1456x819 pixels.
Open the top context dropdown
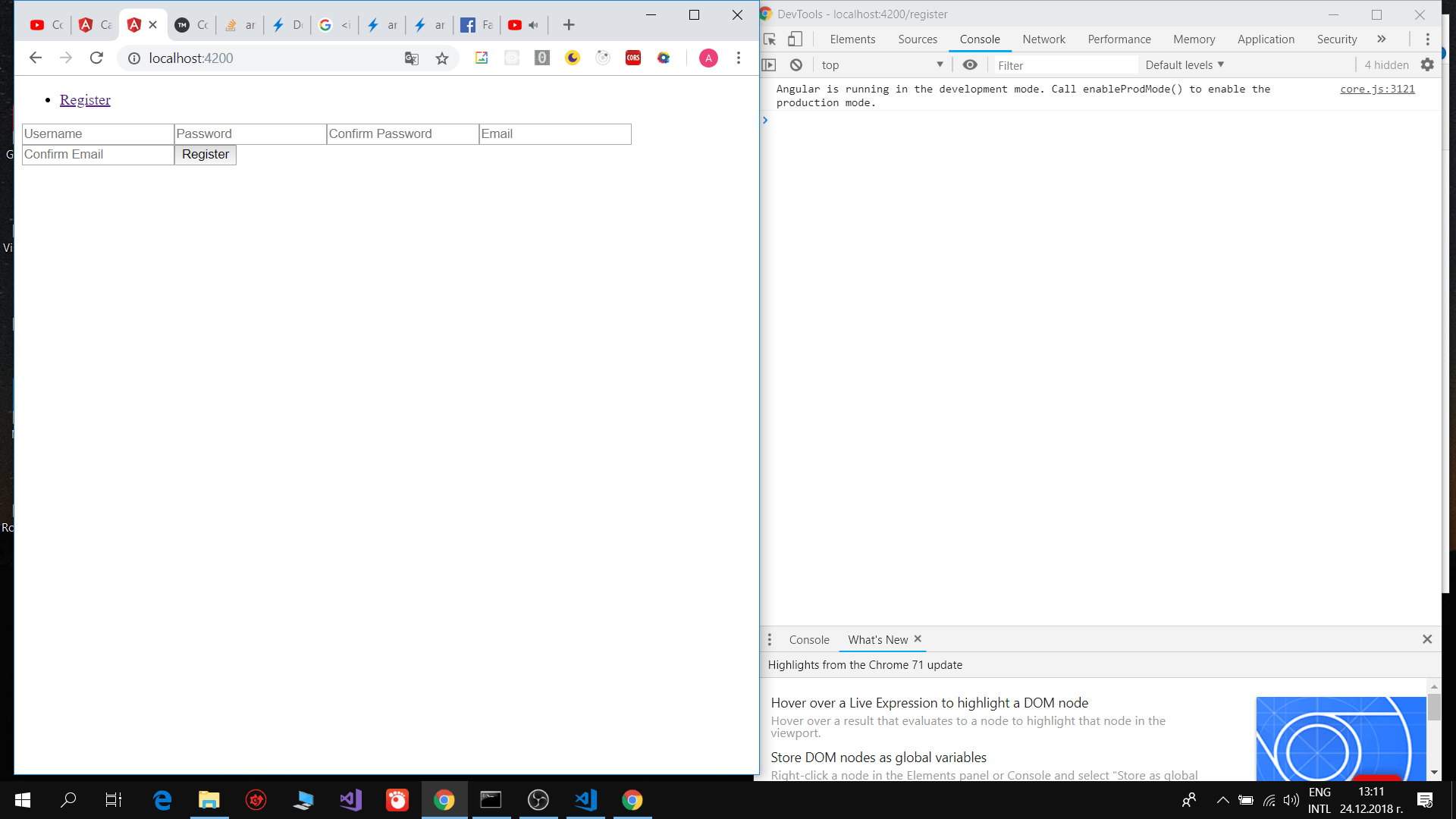click(x=882, y=65)
